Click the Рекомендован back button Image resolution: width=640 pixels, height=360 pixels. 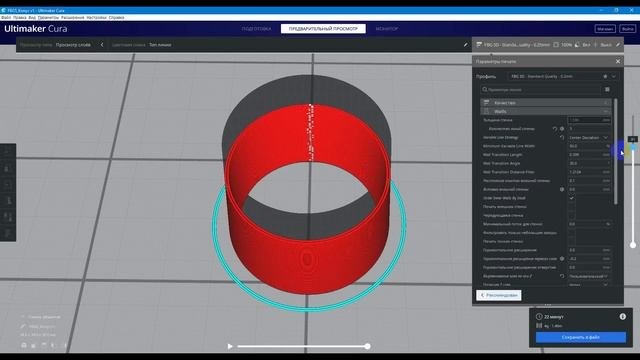coord(498,295)
